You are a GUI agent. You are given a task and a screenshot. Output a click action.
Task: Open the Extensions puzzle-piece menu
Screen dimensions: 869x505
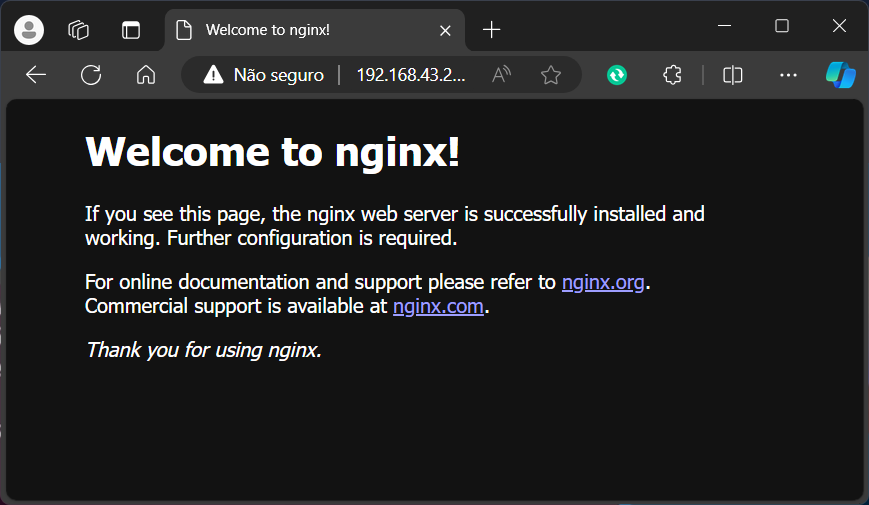click(x=673, y=75)
